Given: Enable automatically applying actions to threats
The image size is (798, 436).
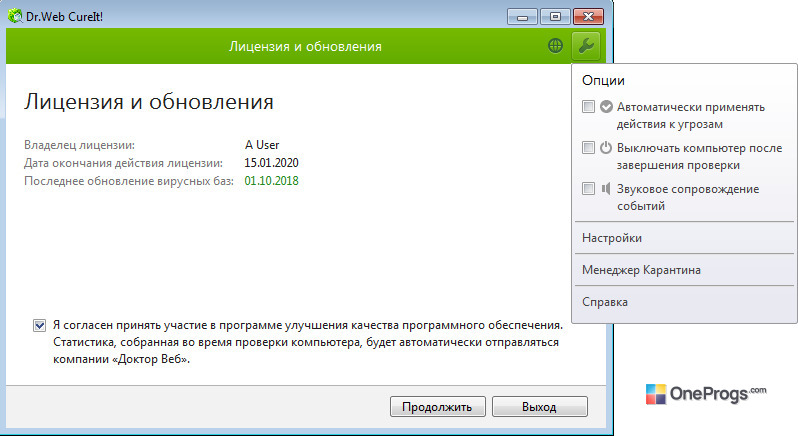Looking at the screenshot, I should 588,106.
